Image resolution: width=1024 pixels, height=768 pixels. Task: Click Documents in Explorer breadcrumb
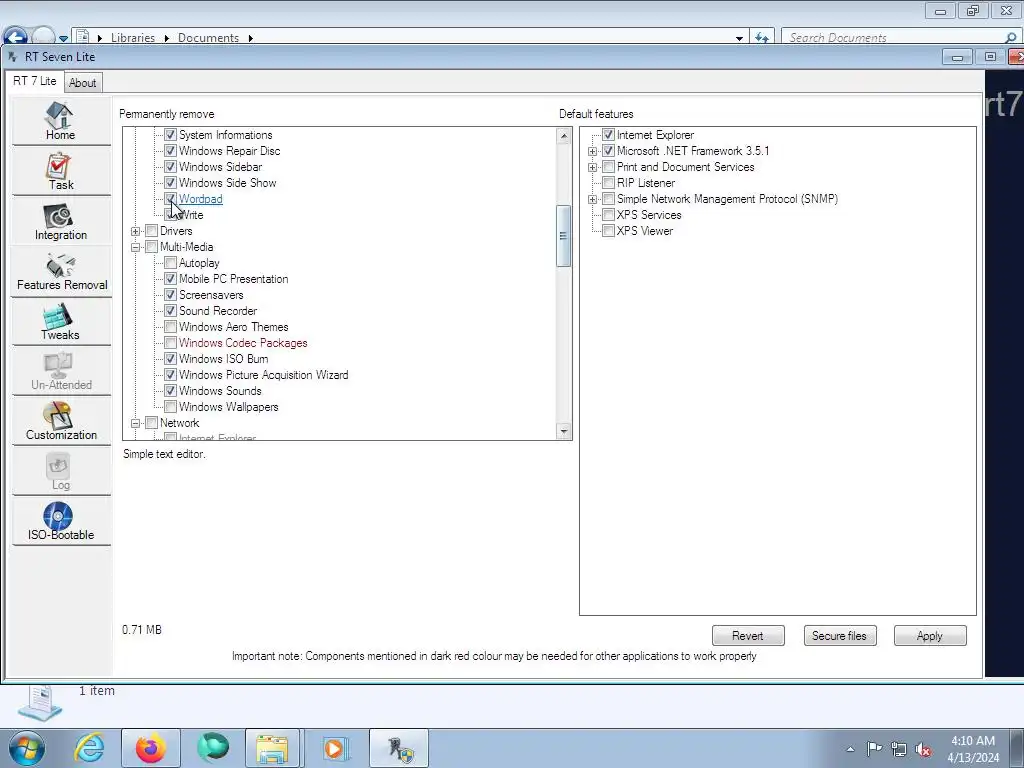coord(208,38)
